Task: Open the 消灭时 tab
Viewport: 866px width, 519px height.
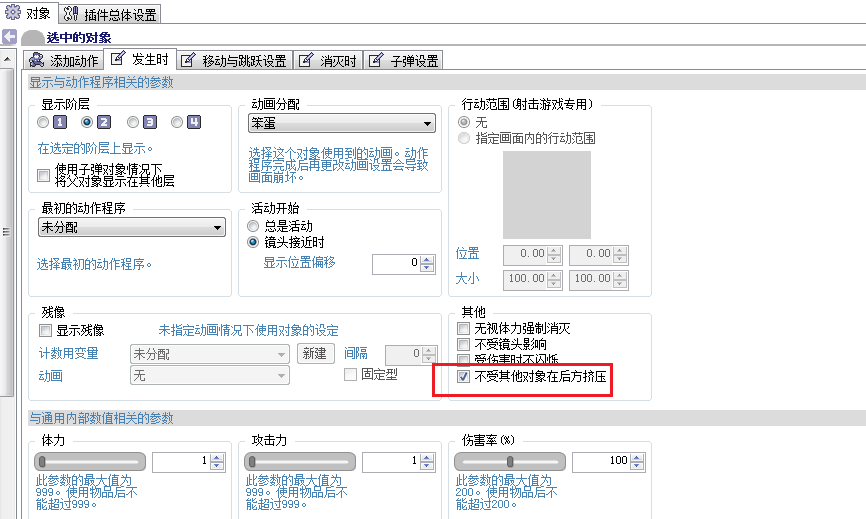Action: pos(329,60)
